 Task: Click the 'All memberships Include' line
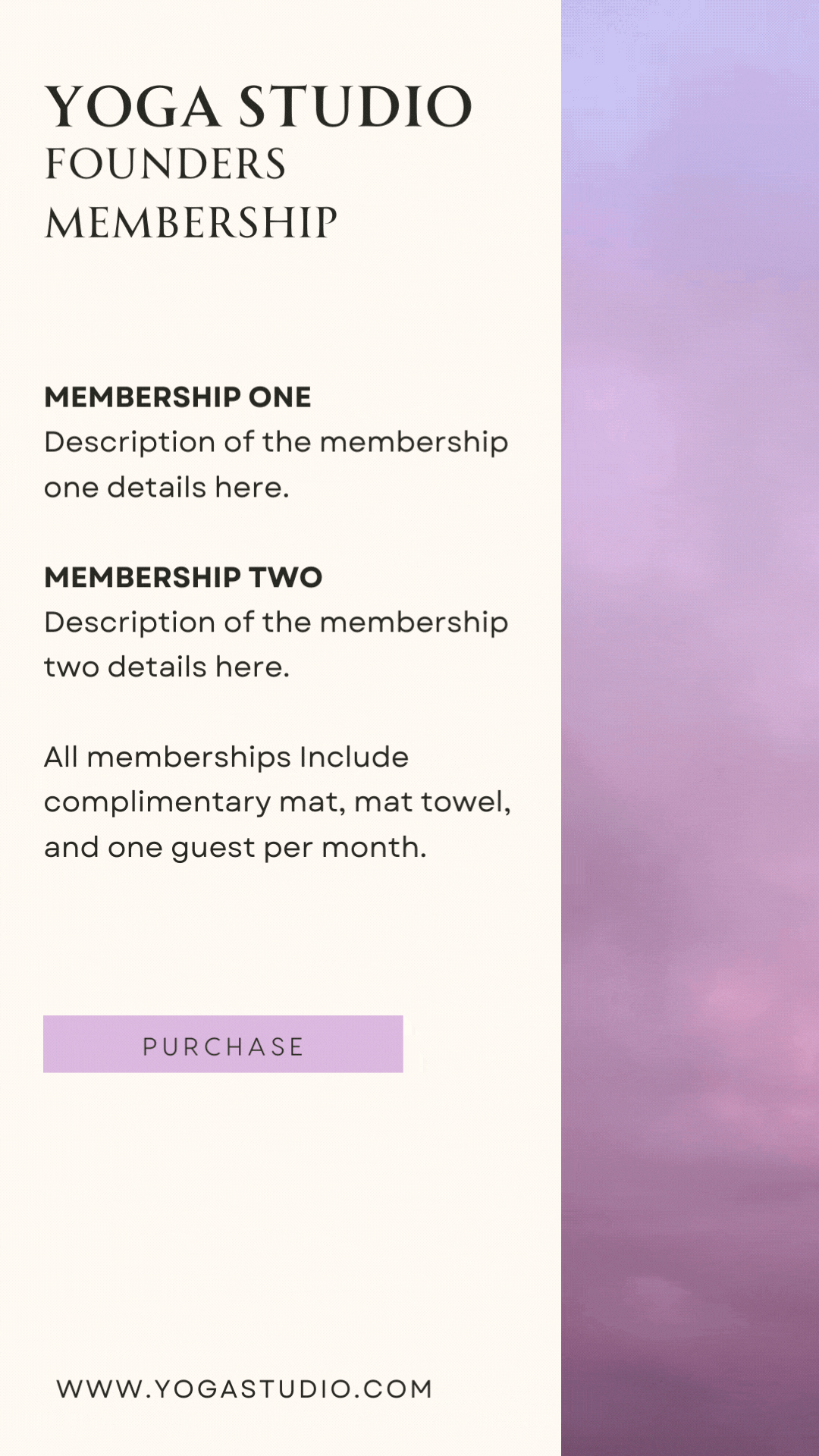(227, 757)
